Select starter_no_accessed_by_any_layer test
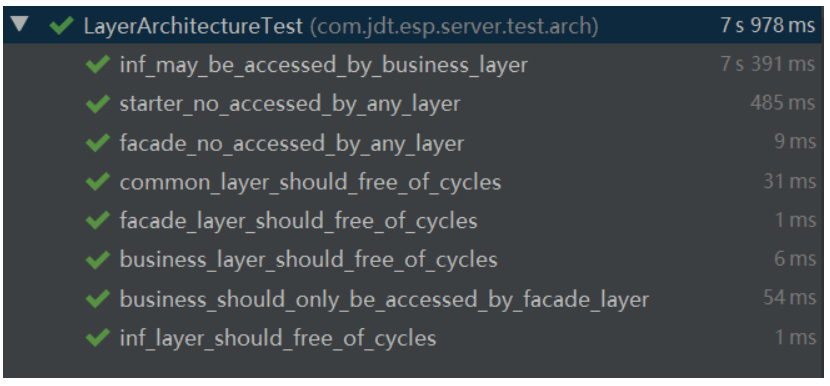The height and width of the screenshot is (386, 830). 290,104
